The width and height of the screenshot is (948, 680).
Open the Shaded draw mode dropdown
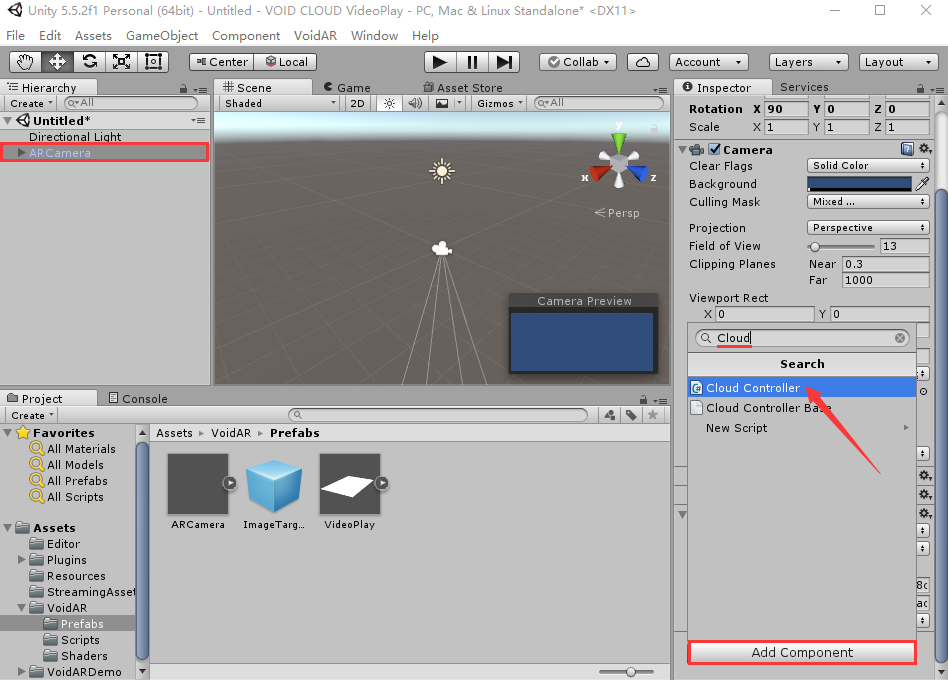279,103
